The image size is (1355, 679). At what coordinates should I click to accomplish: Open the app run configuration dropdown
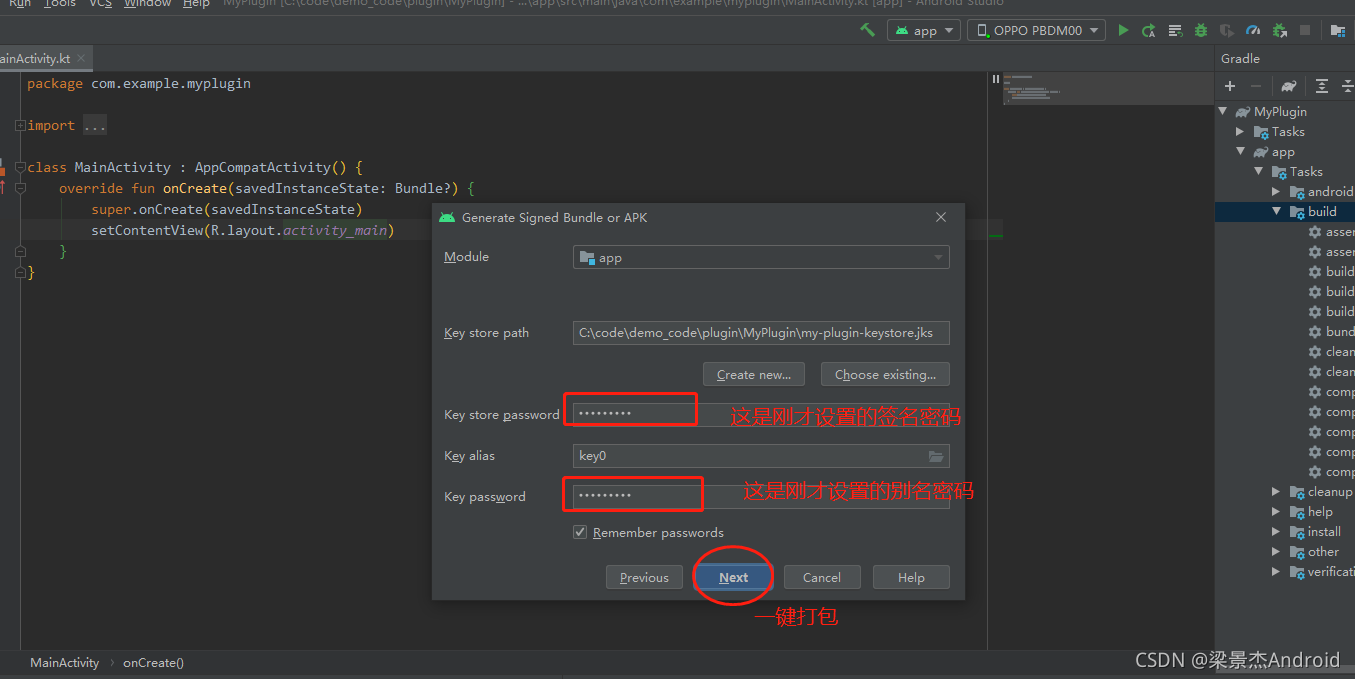point(923,30)
